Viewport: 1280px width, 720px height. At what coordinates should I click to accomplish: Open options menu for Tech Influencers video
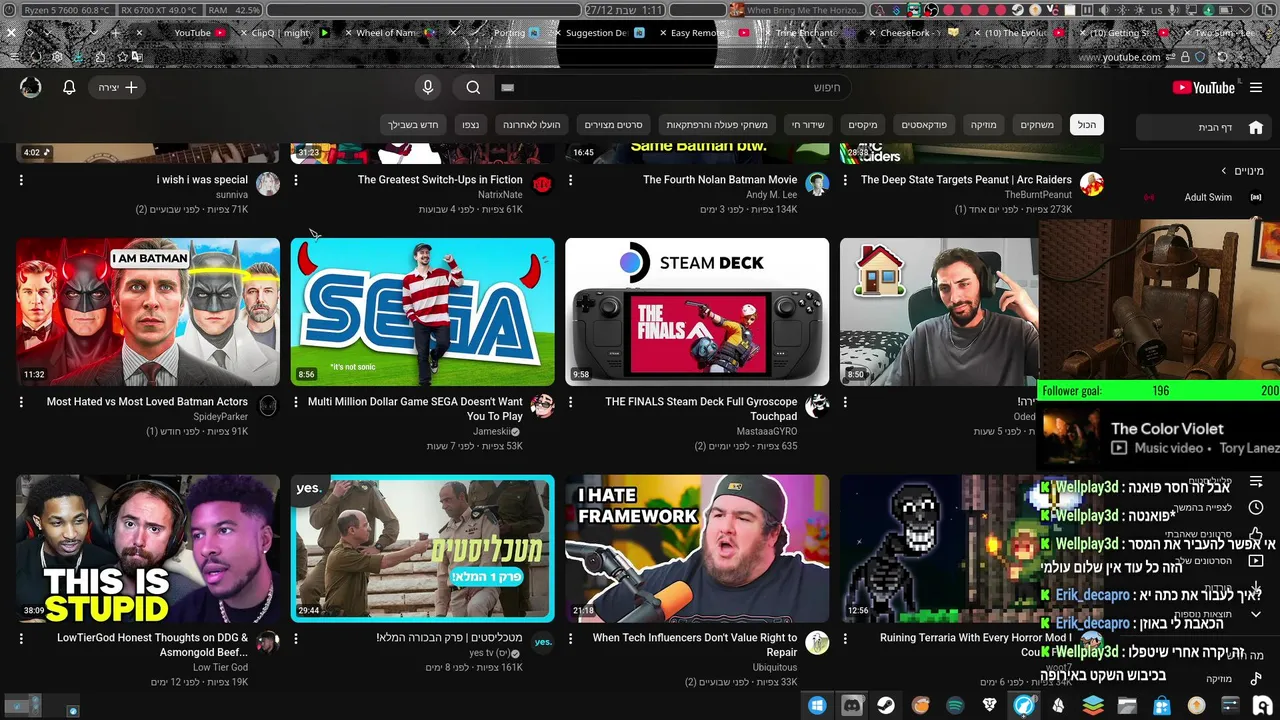(x=571, y=638)
